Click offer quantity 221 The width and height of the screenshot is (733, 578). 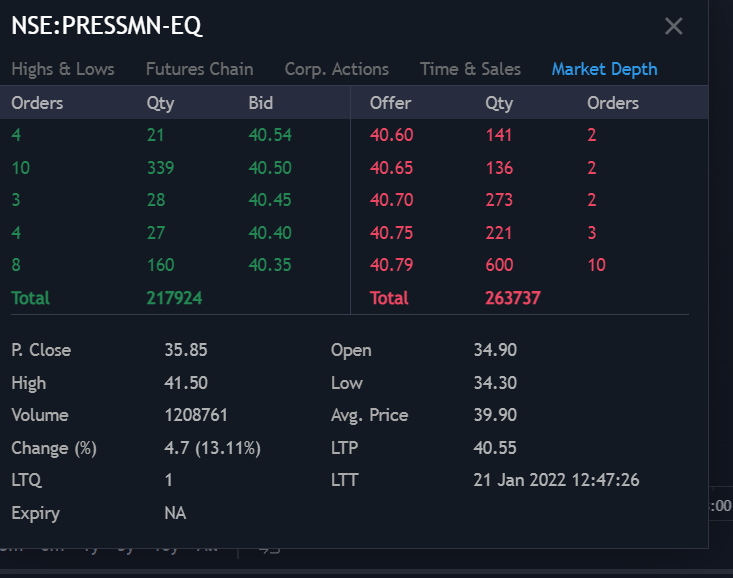(x=499, y=233)
